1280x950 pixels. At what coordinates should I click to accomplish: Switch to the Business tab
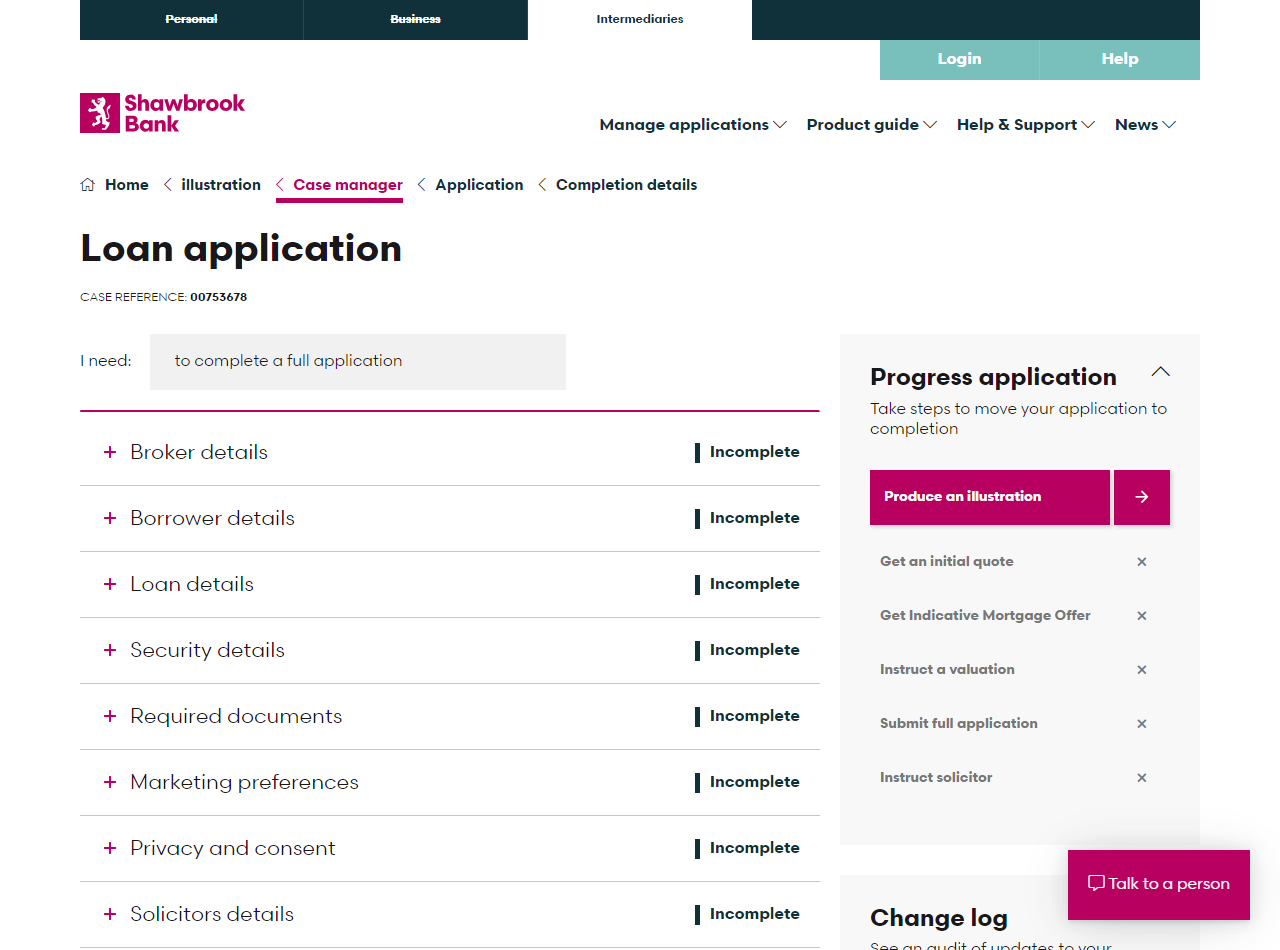pos(415,19)
